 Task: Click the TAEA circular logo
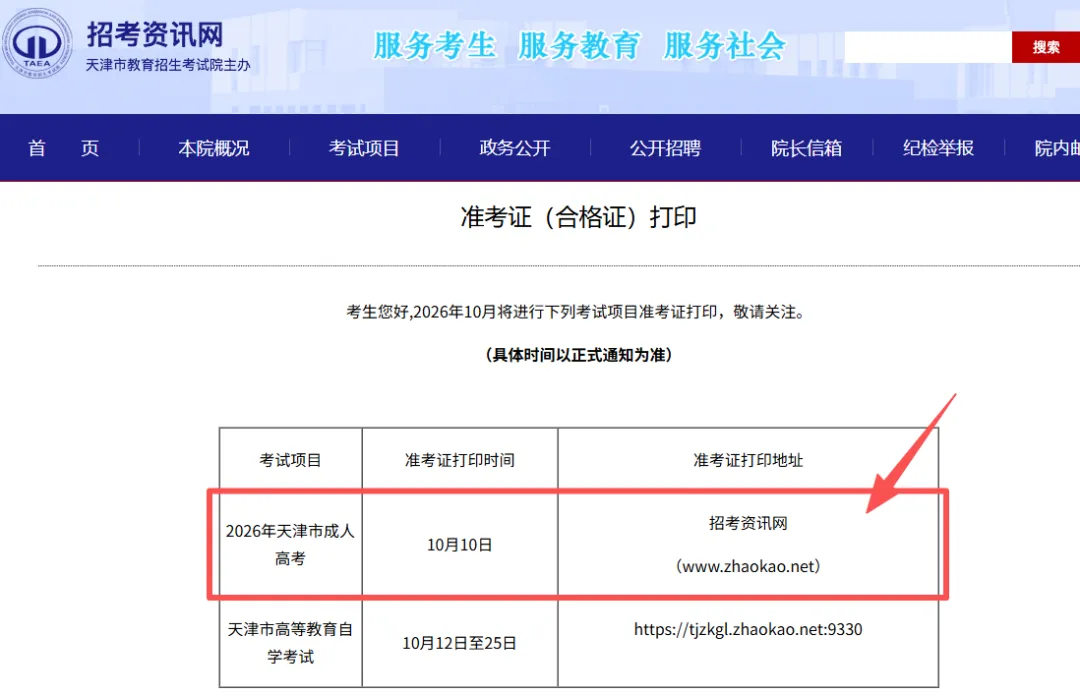tap(37, 43)
